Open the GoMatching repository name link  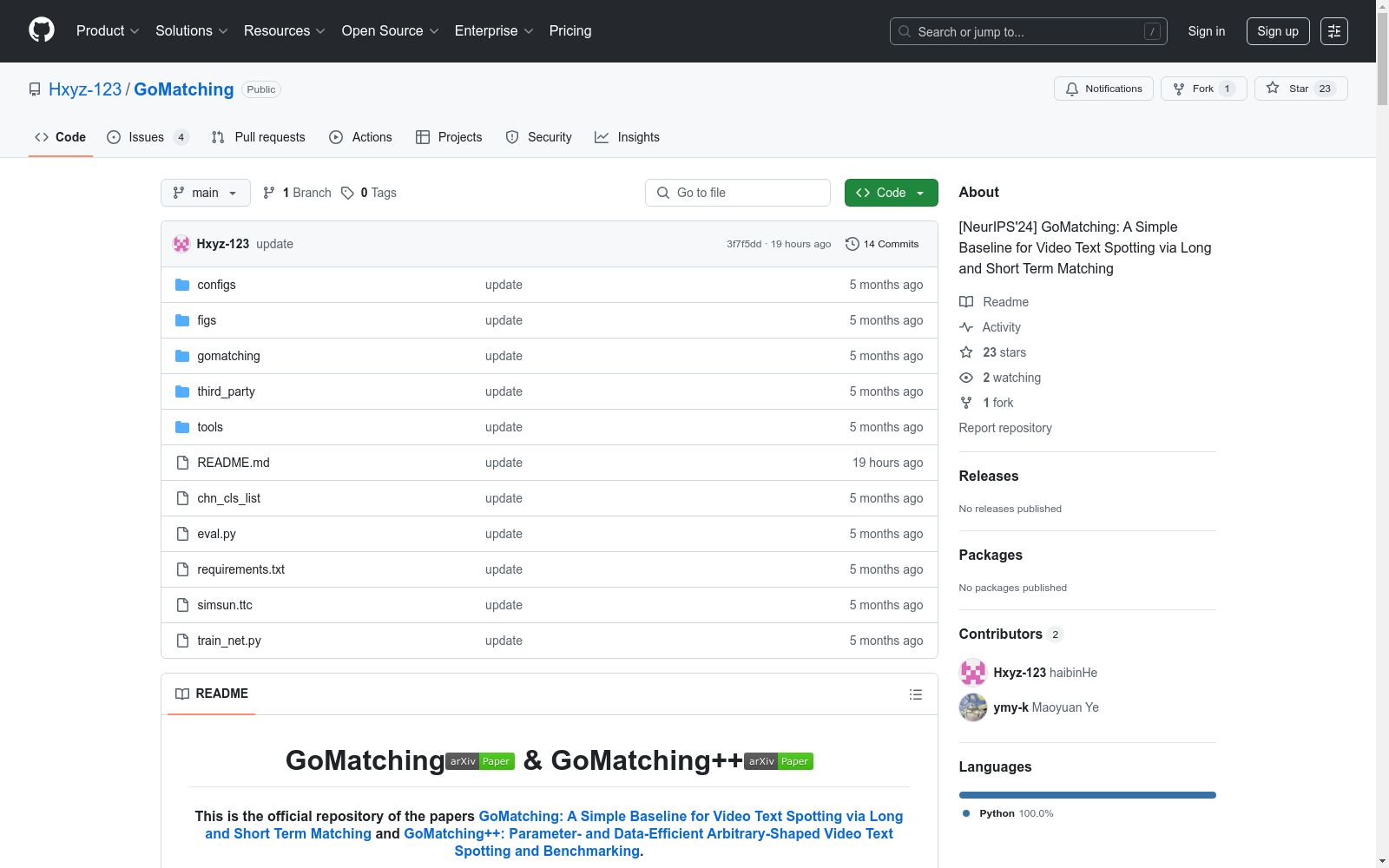click(184, 89)
